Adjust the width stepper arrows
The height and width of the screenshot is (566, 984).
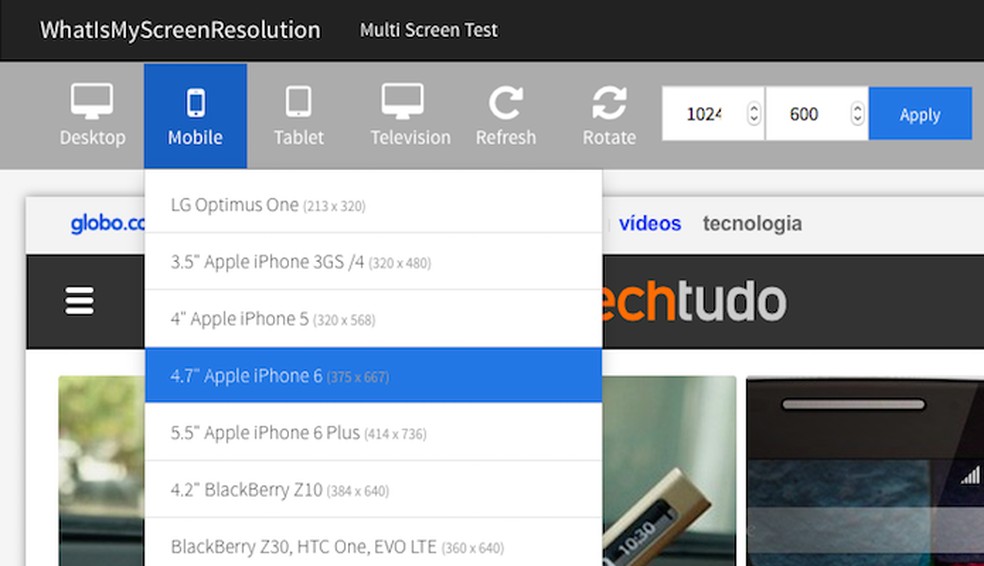pyautogui.click(x=754, y=114)
